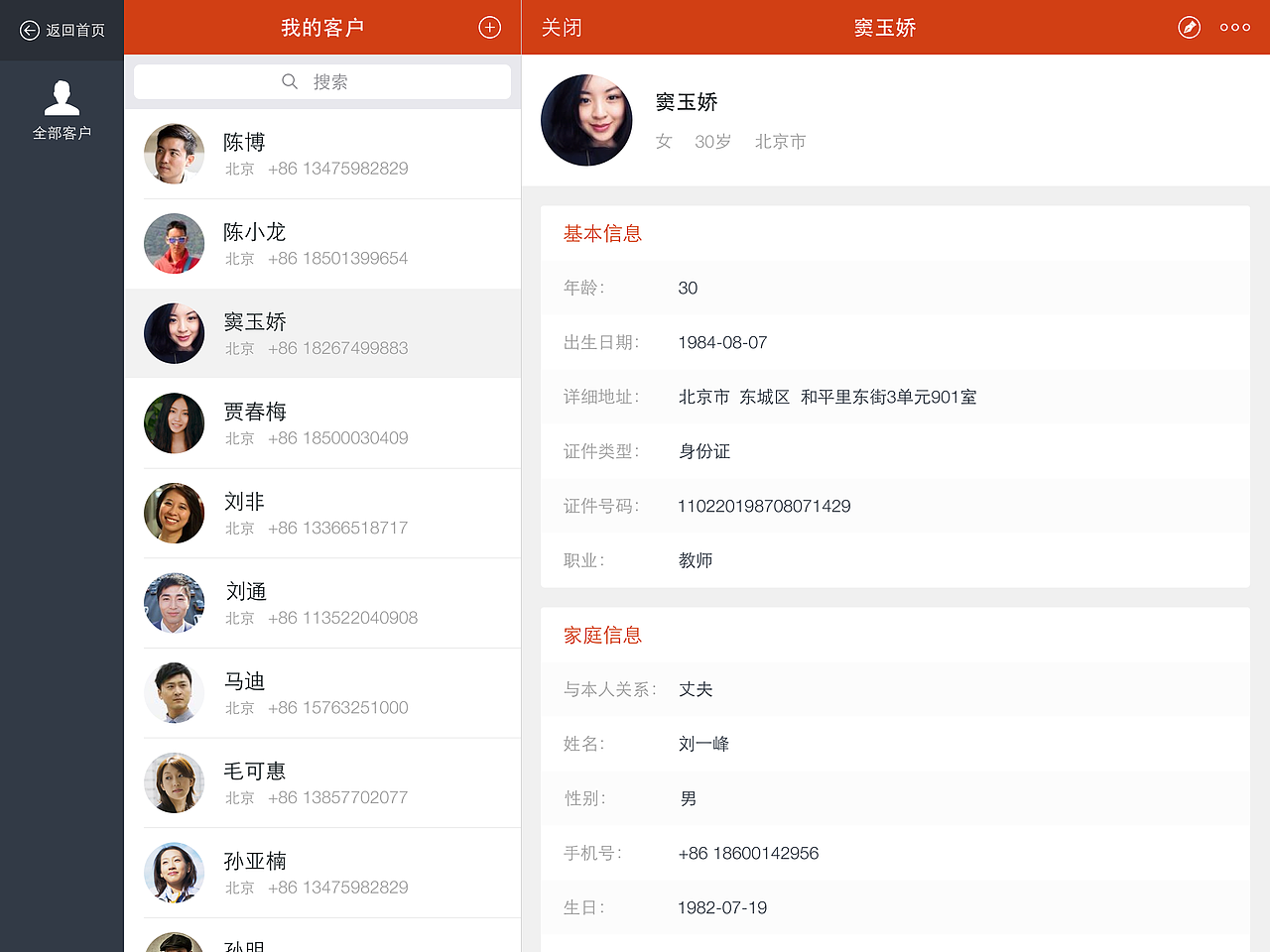1270x952 pixels.
Task: Click magnifier icon in search bar
Action: point(290,81)
